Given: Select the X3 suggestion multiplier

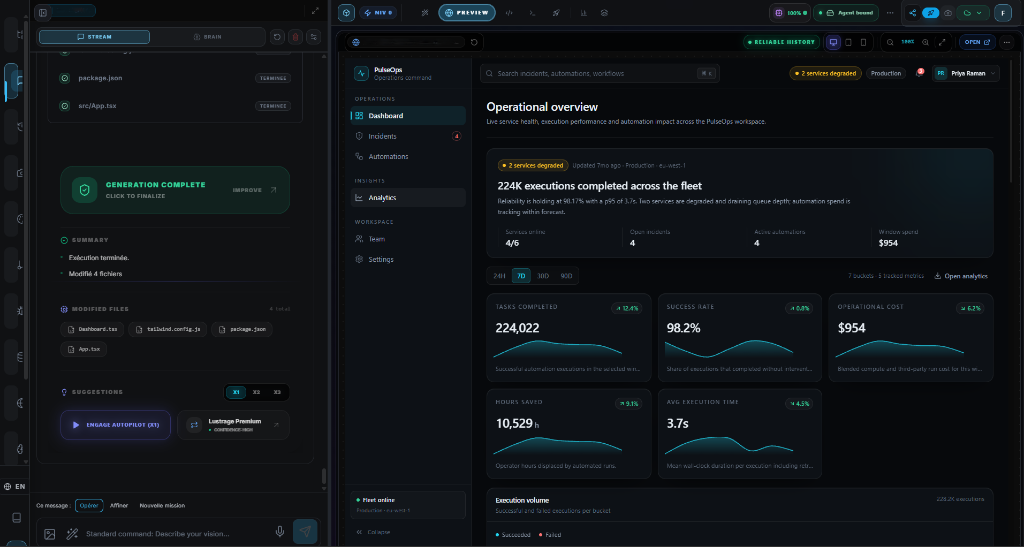Looking at the screenshot, I should click(x=277, y=392).
